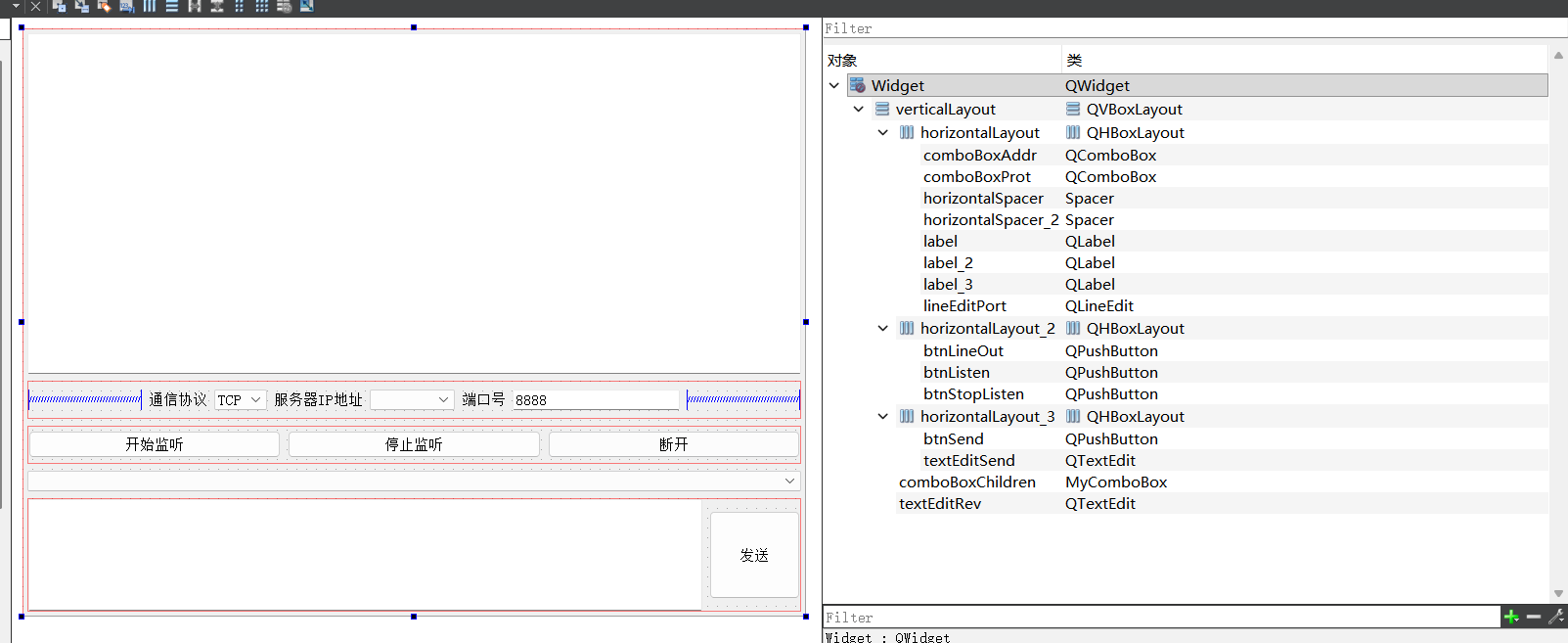Click the send text edit area
This screenshot has width=1568, height=643.
tap(365, 555)
